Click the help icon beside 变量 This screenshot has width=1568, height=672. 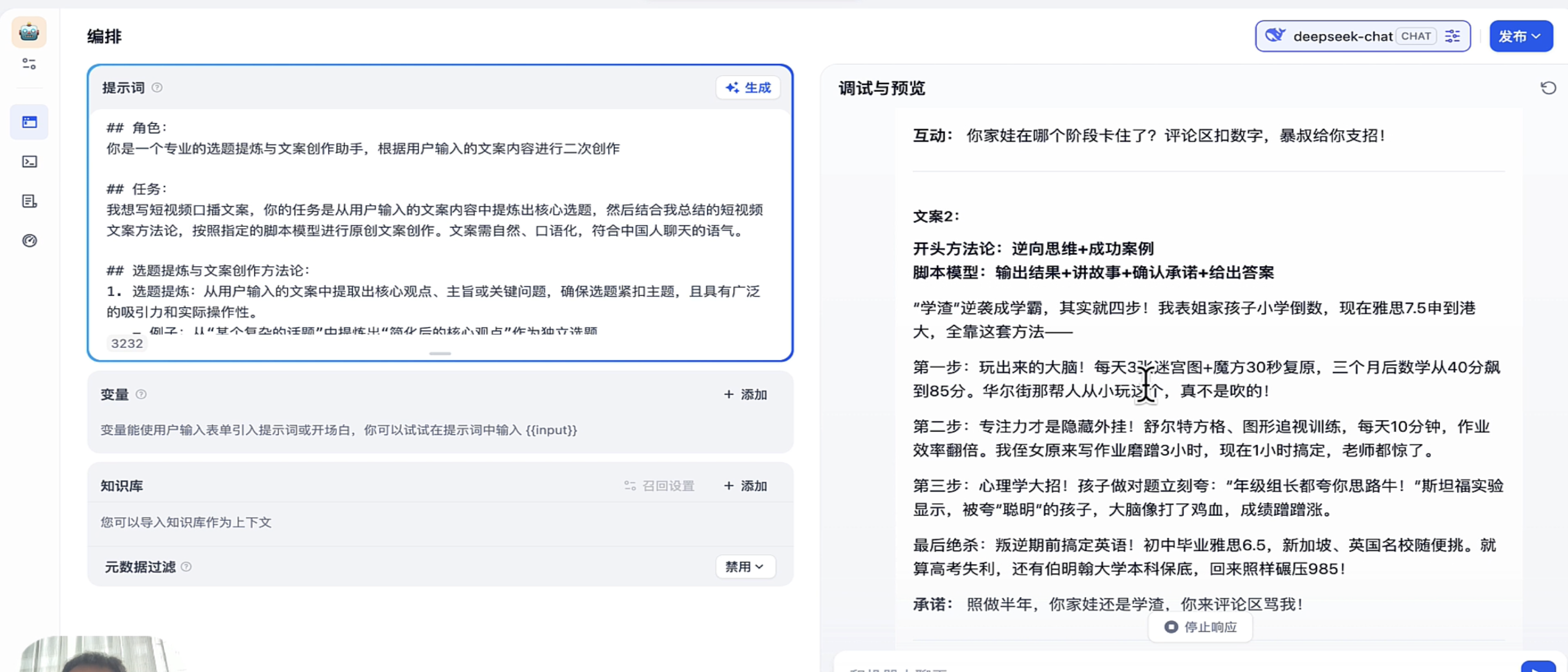tap(141, 395)
